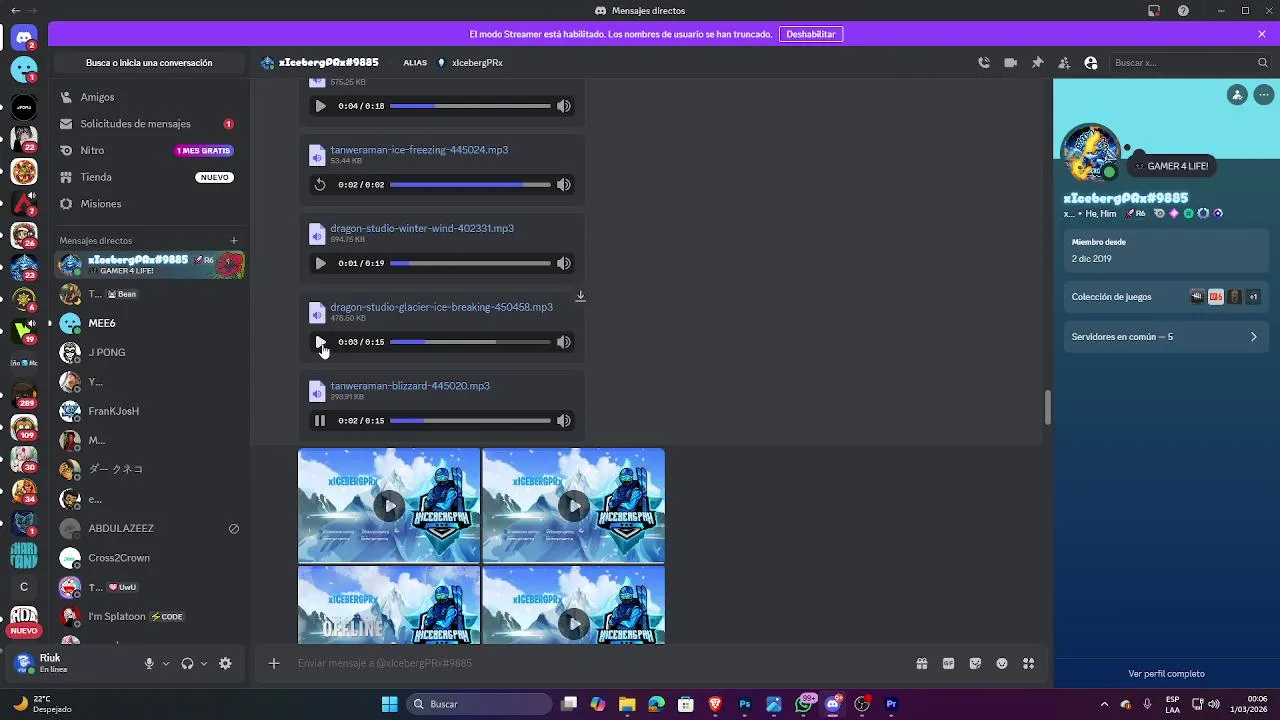1280x720 pixels.
Task: Mute volume on winter-wind audio player
Action: click(564, 263)
